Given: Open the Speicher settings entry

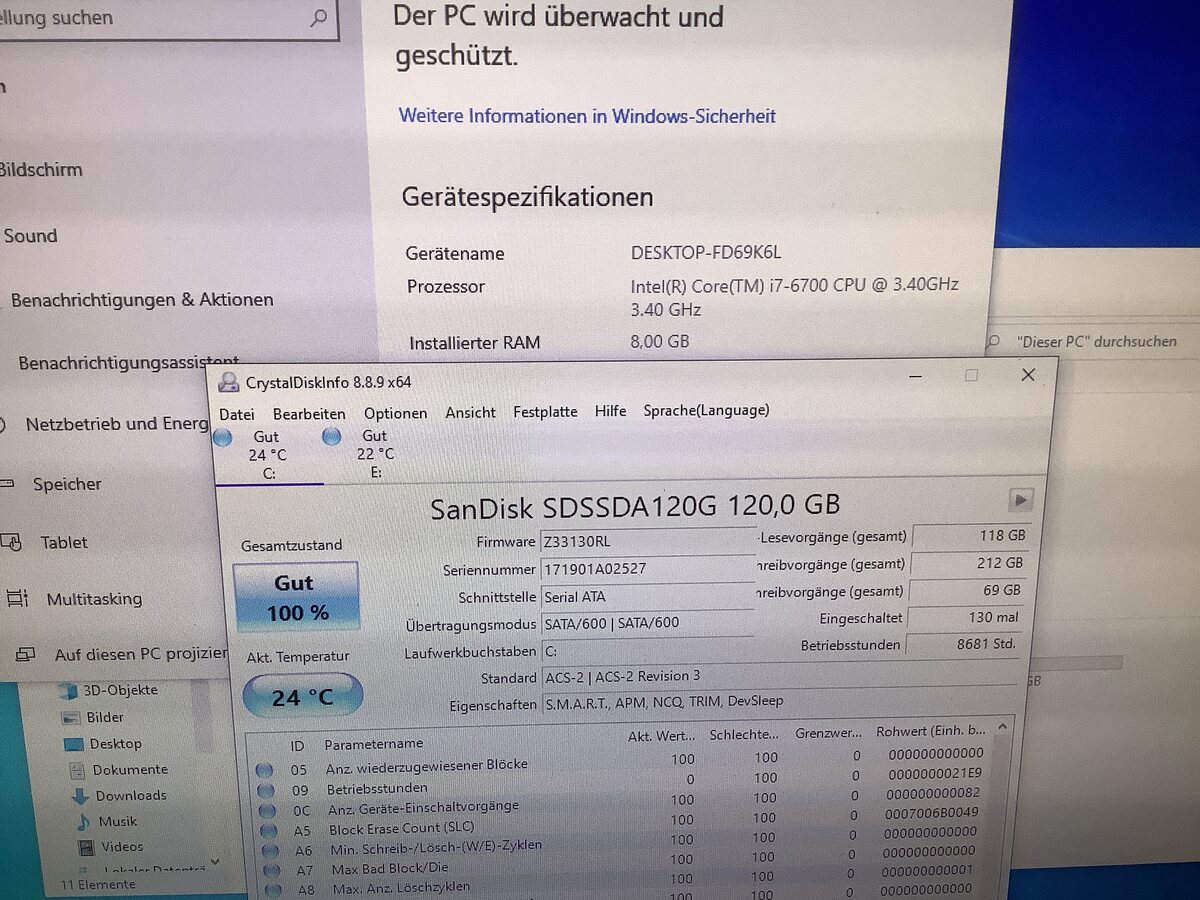Looking at the screenshot, I should (67, 484).
